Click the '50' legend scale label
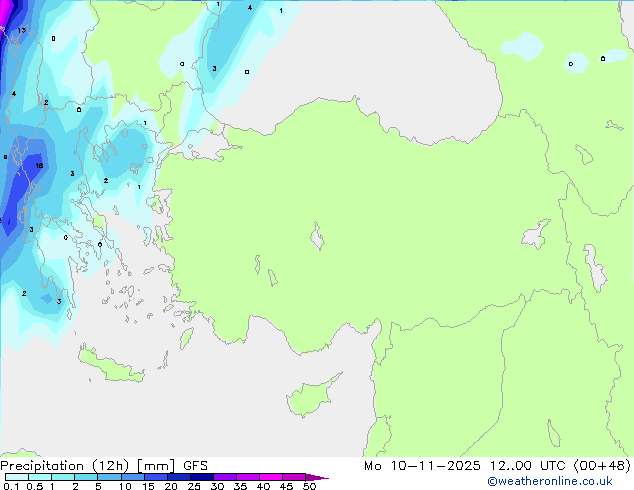Viewport: 634px width, 490px height. tap(309, 486)
